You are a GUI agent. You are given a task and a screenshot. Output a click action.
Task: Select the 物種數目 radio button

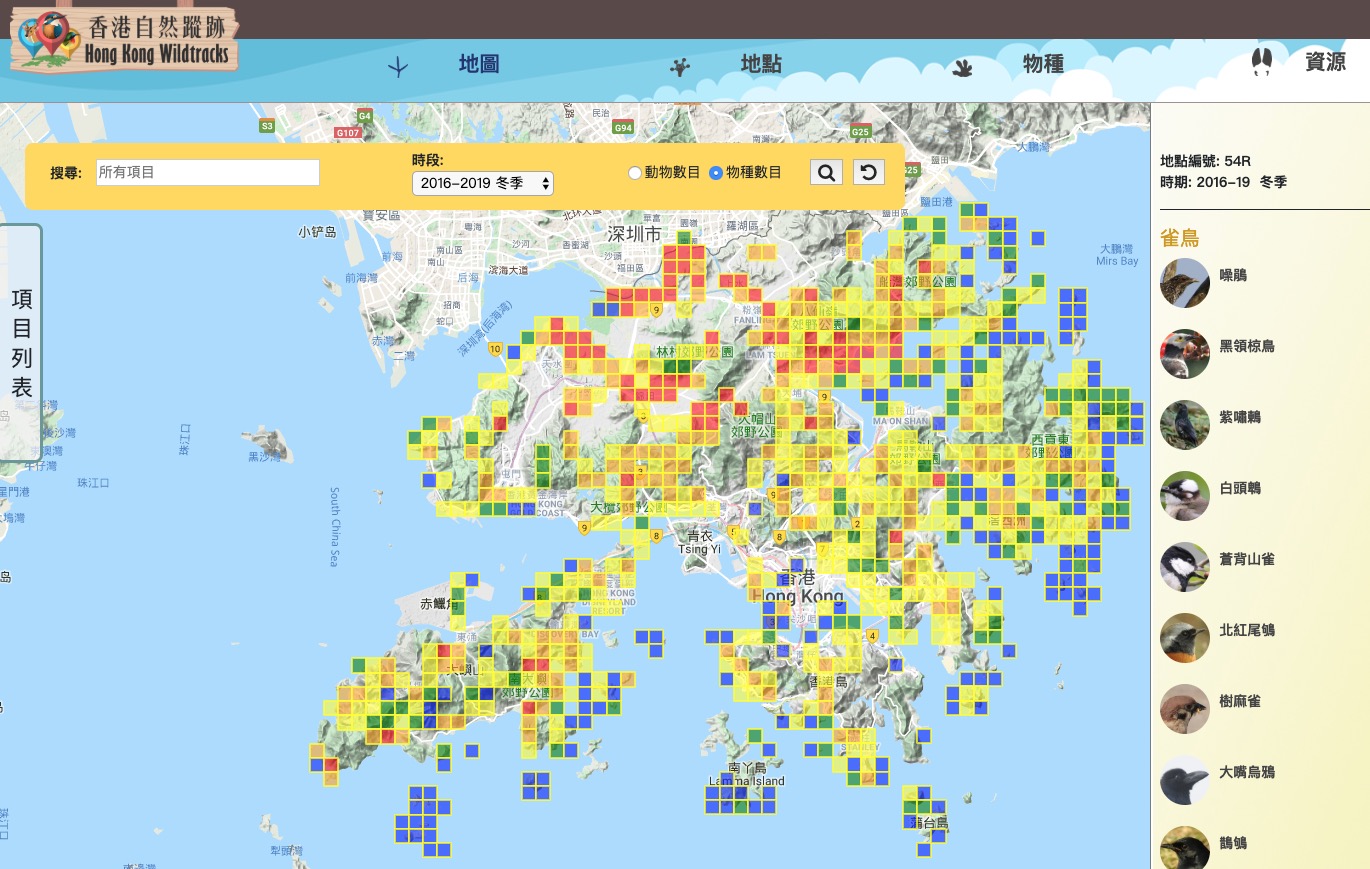tap(715, 173)
